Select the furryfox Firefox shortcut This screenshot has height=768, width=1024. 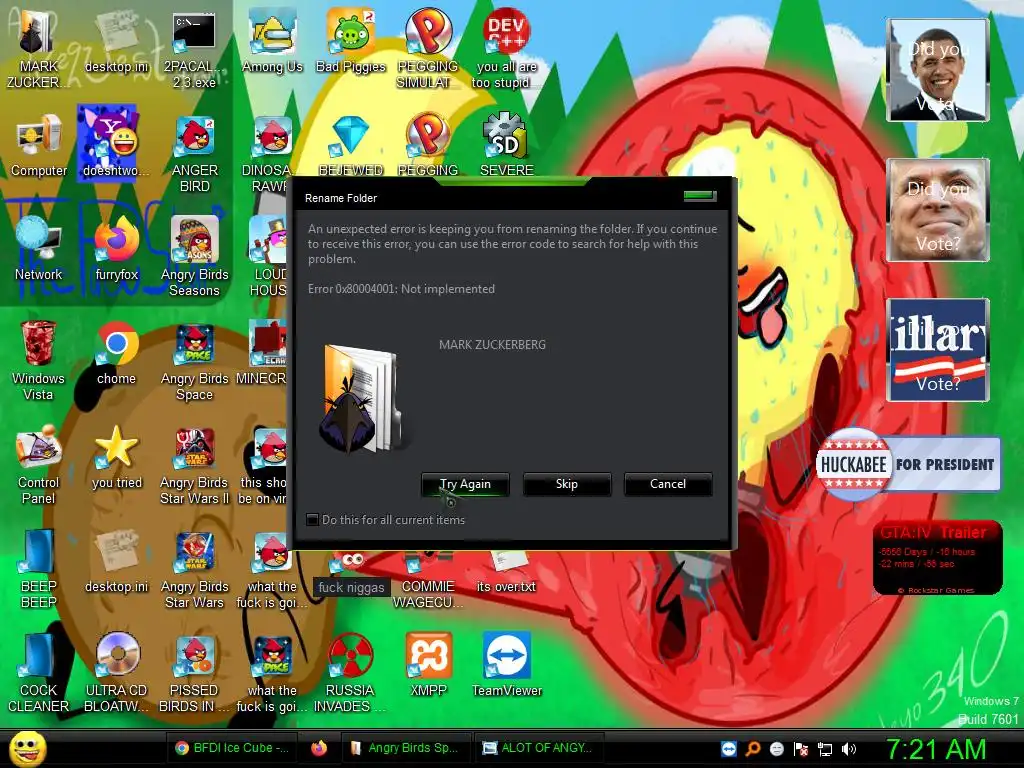tap(116, 251)
